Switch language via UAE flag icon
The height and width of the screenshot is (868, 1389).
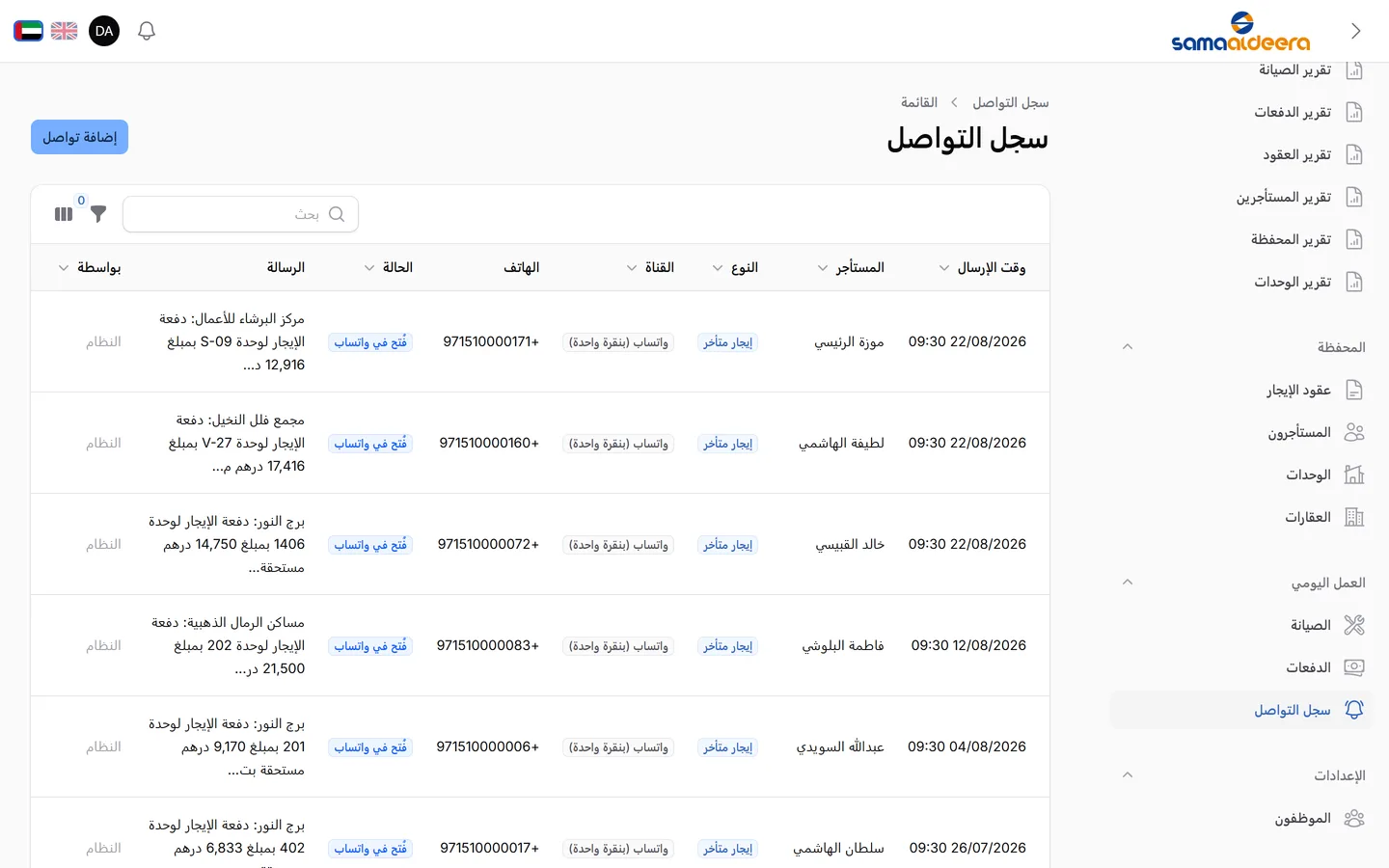(x=28, y=31)
